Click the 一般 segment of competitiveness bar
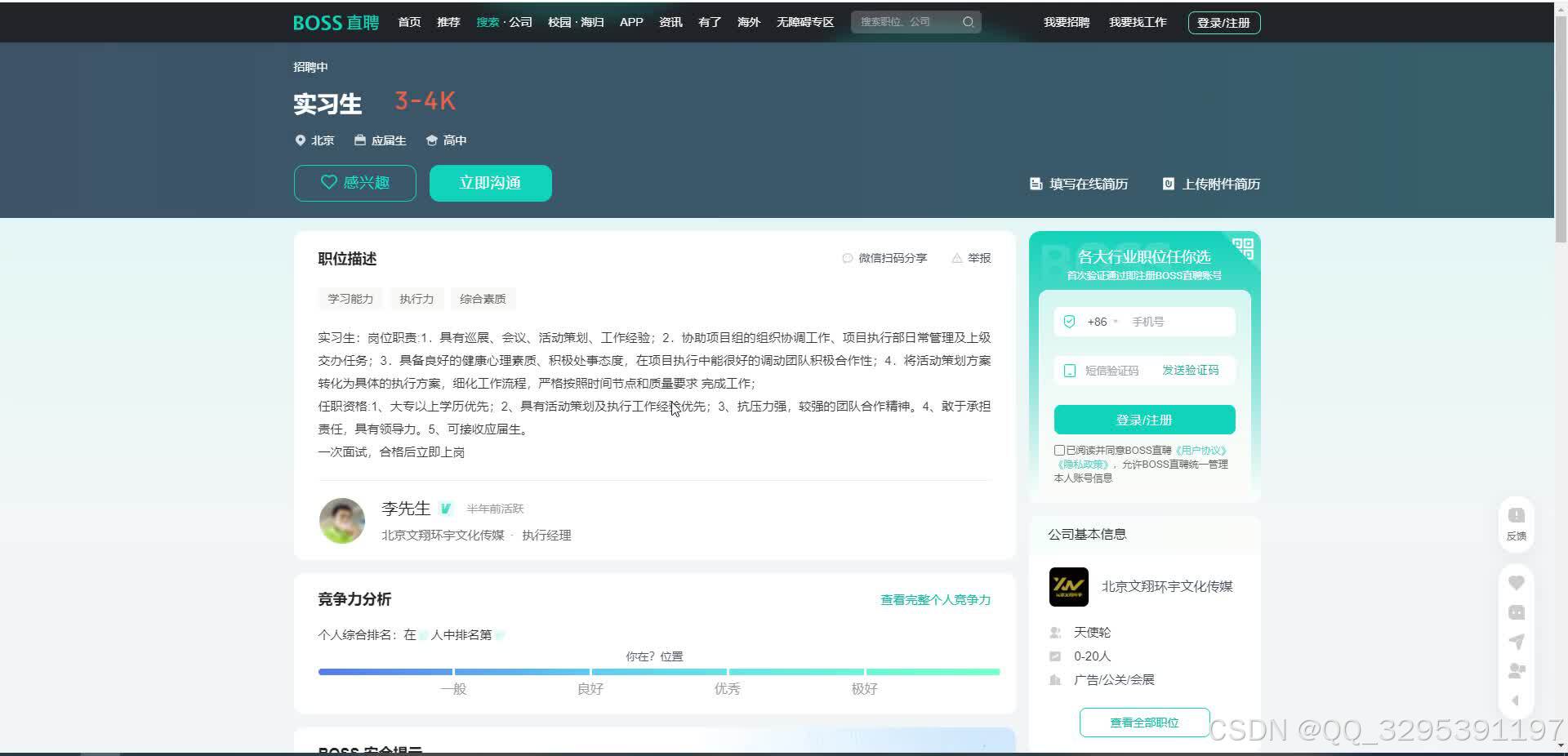This screenshot has height=756, width=1568. pos(385,672)
